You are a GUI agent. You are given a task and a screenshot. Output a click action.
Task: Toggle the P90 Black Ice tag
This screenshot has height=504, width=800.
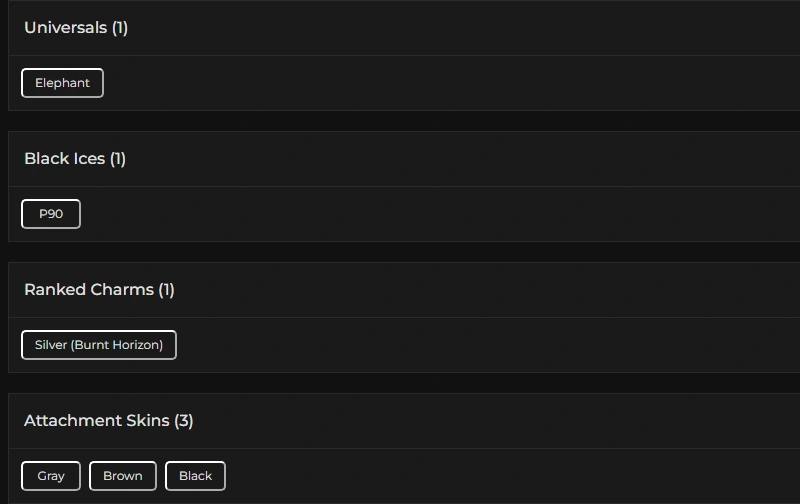pyautogui.click(x=51, y=214)
